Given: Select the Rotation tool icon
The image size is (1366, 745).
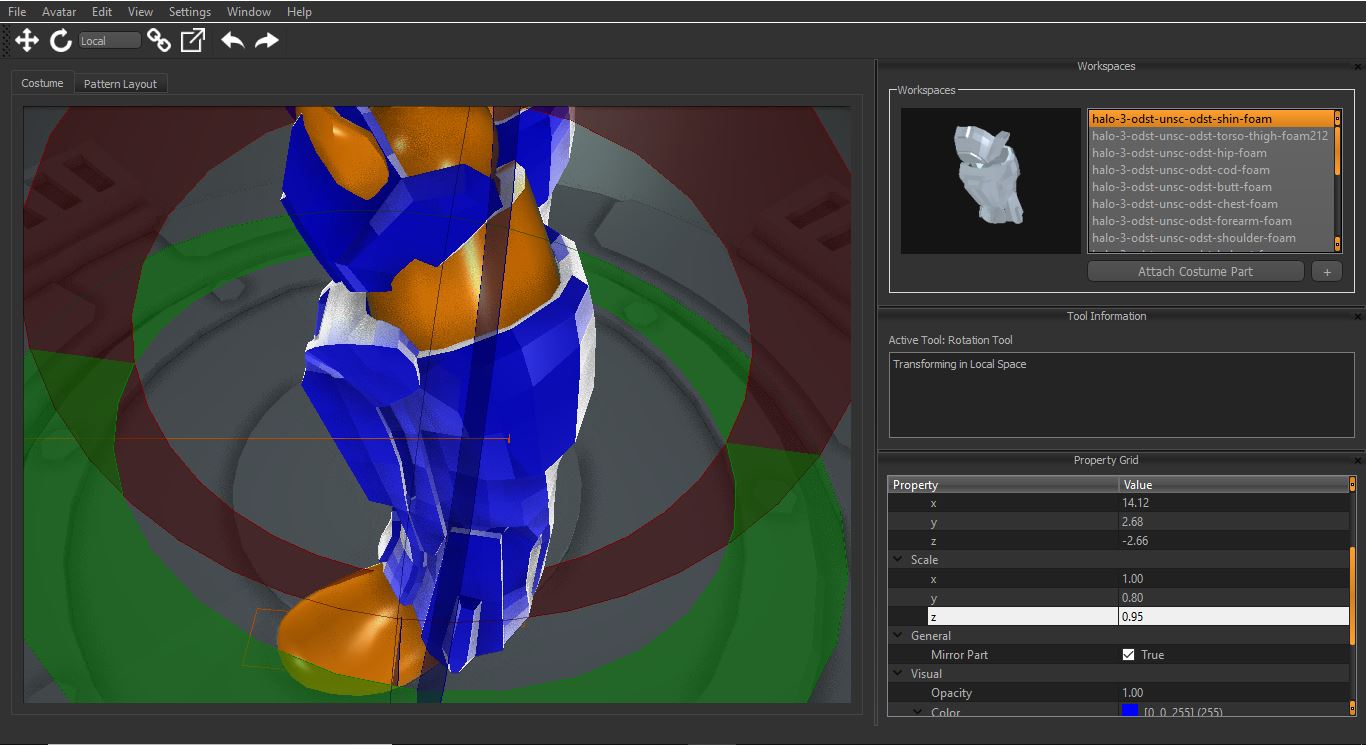Looking at the screenshot, I should tap(61, 40).
